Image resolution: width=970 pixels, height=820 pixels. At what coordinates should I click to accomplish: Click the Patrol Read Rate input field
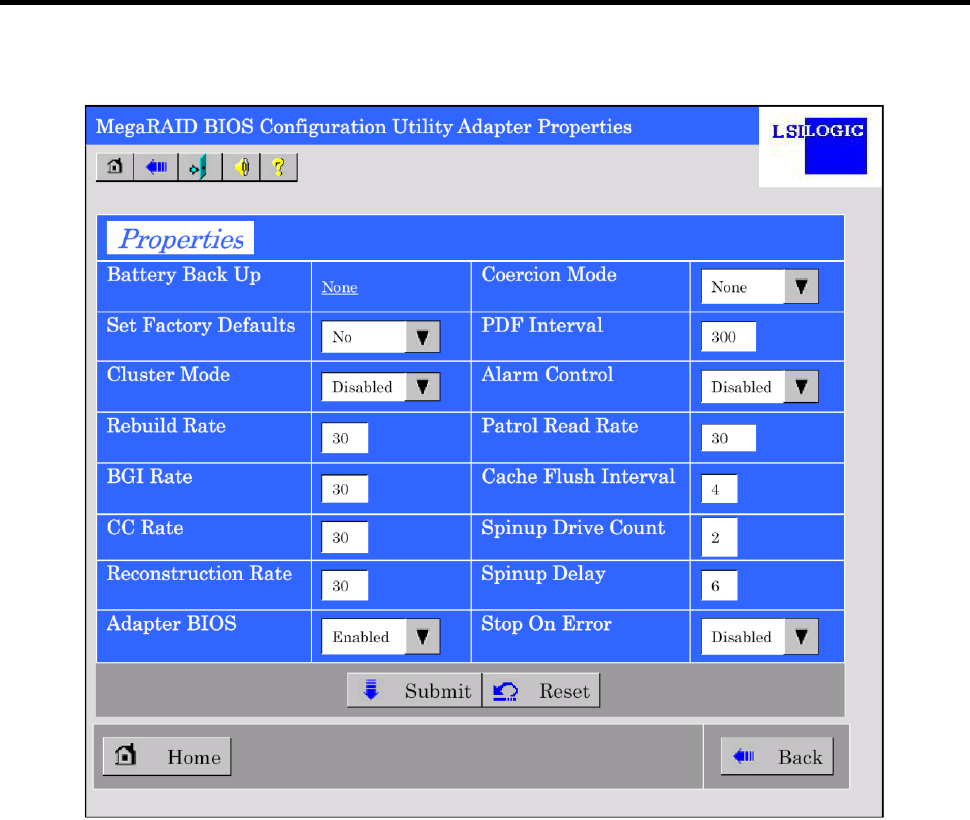(x=728, y=438)
